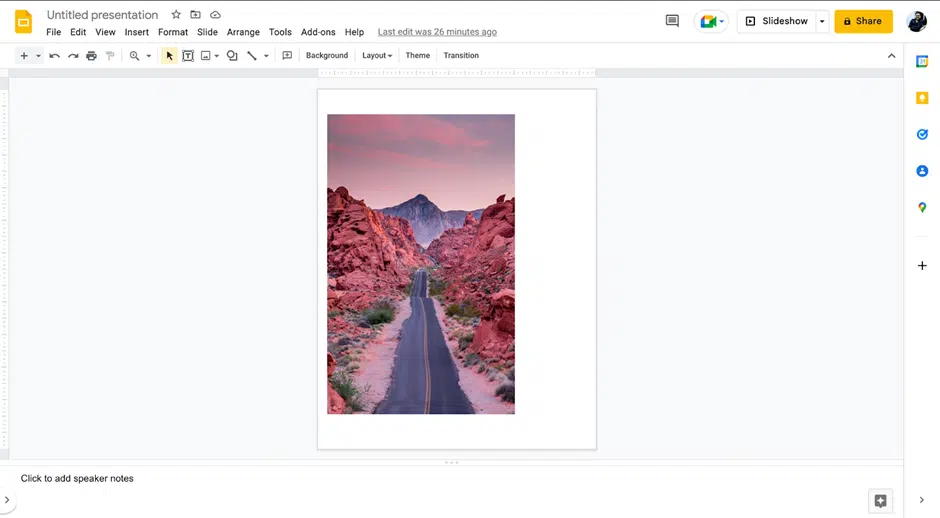Add a comment using toolbar icon
This screenshot has width=940, height=518.
tap(287, 56)
